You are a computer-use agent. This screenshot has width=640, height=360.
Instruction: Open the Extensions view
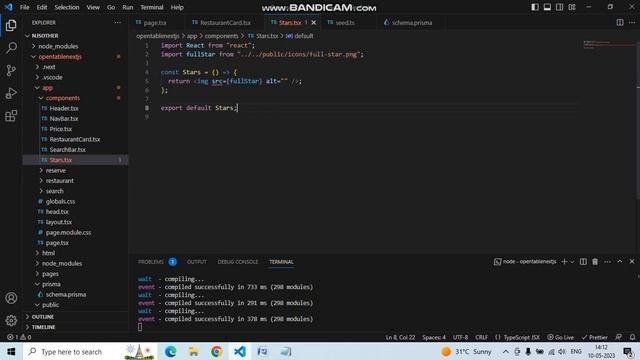coord(11,116)
